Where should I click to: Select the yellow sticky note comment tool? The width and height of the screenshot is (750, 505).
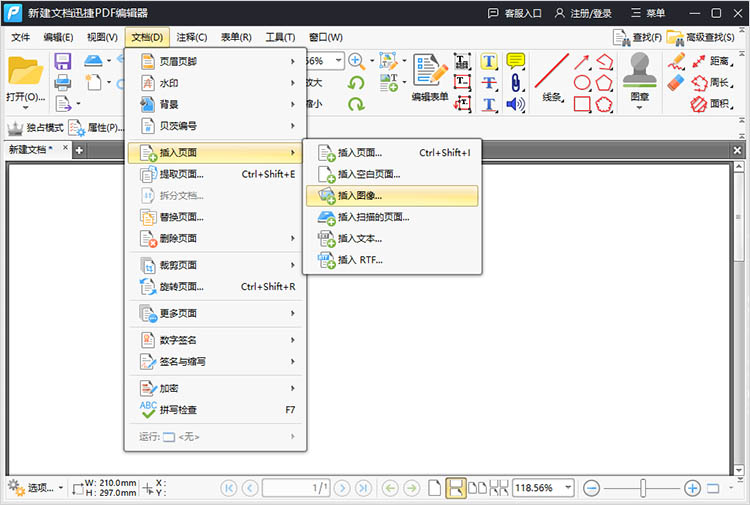pyautogui.click(x=516, y=61)
